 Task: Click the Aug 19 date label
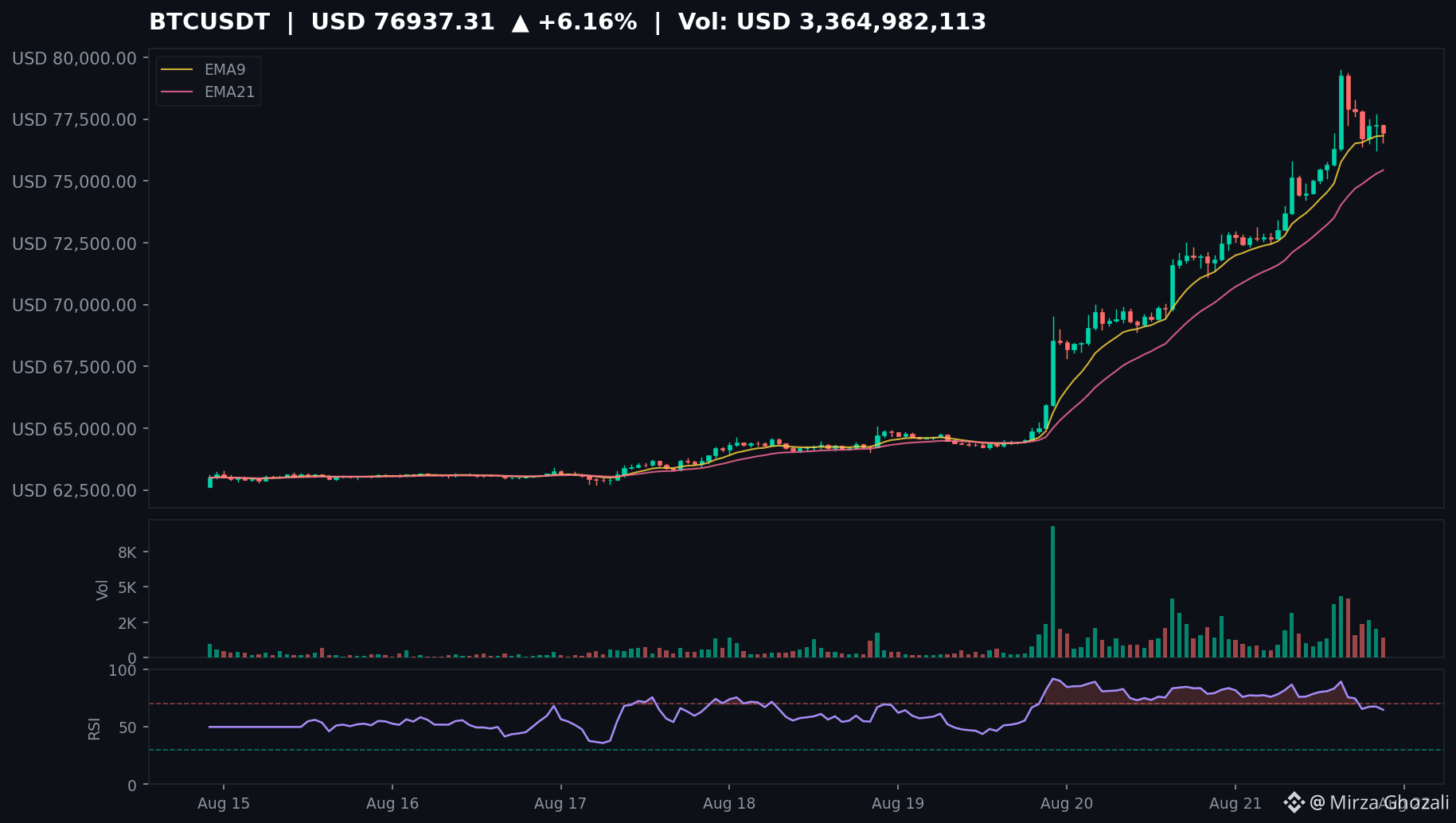pyautogui.click(x=898, y=803)
